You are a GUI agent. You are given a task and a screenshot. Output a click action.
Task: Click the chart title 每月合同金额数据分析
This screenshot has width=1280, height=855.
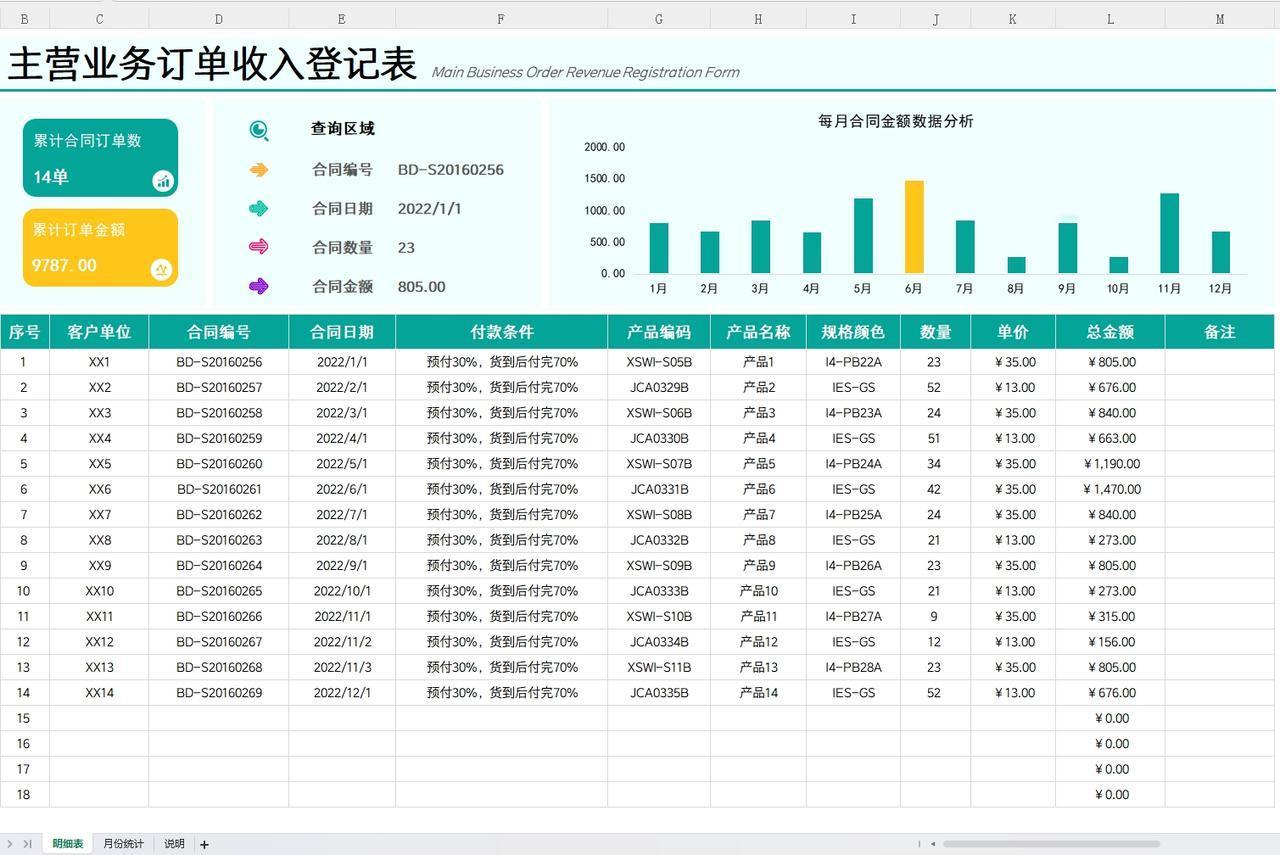(x=896, y=121)
